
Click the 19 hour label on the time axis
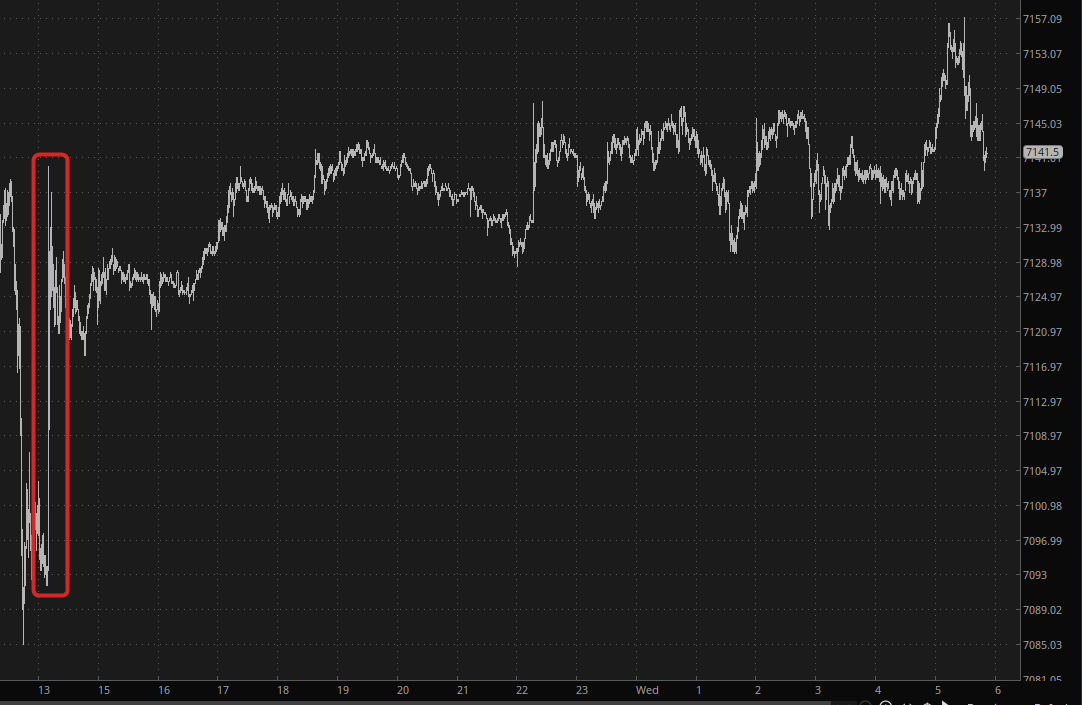343,691
